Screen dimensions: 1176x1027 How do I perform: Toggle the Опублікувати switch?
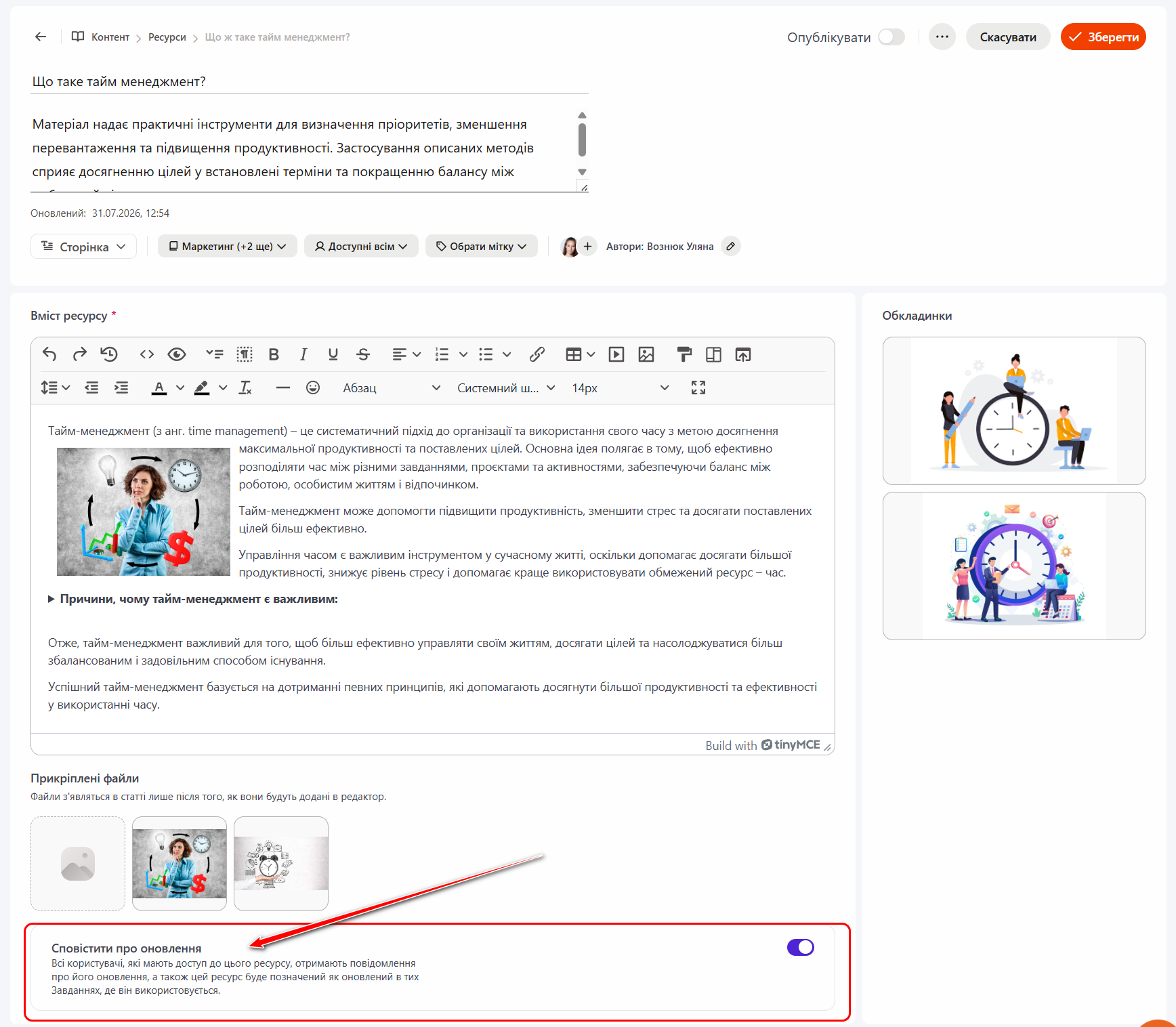[891, 37]
